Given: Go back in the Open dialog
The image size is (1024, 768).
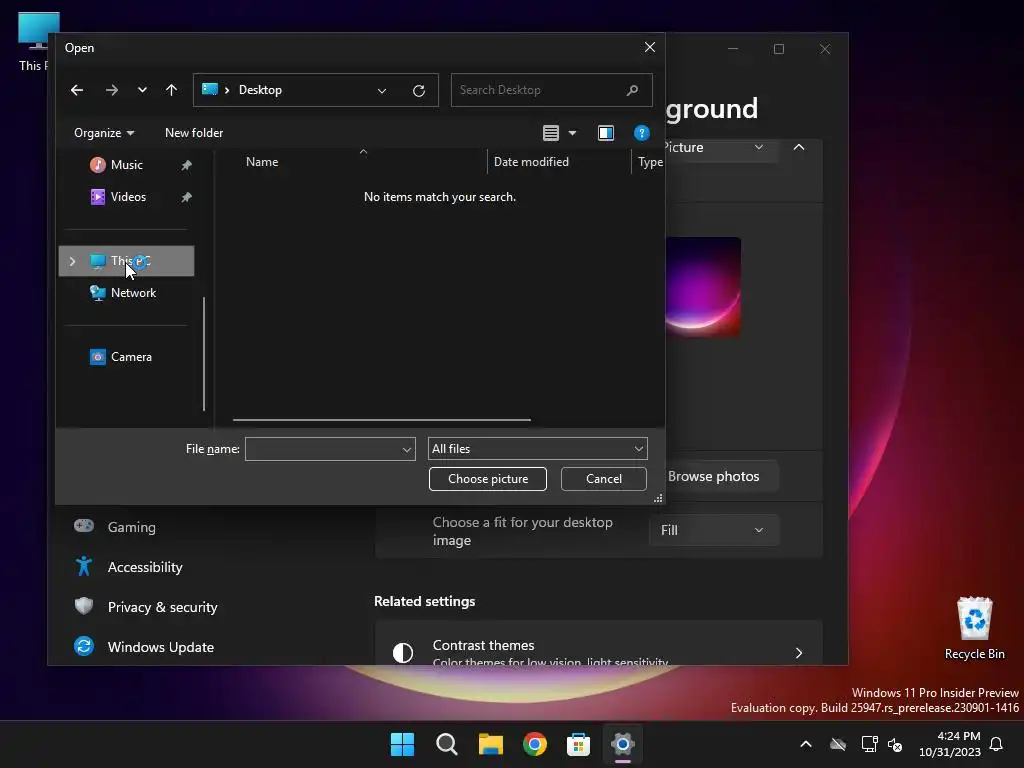Looking at the screenshot, I should click(76, 90).
